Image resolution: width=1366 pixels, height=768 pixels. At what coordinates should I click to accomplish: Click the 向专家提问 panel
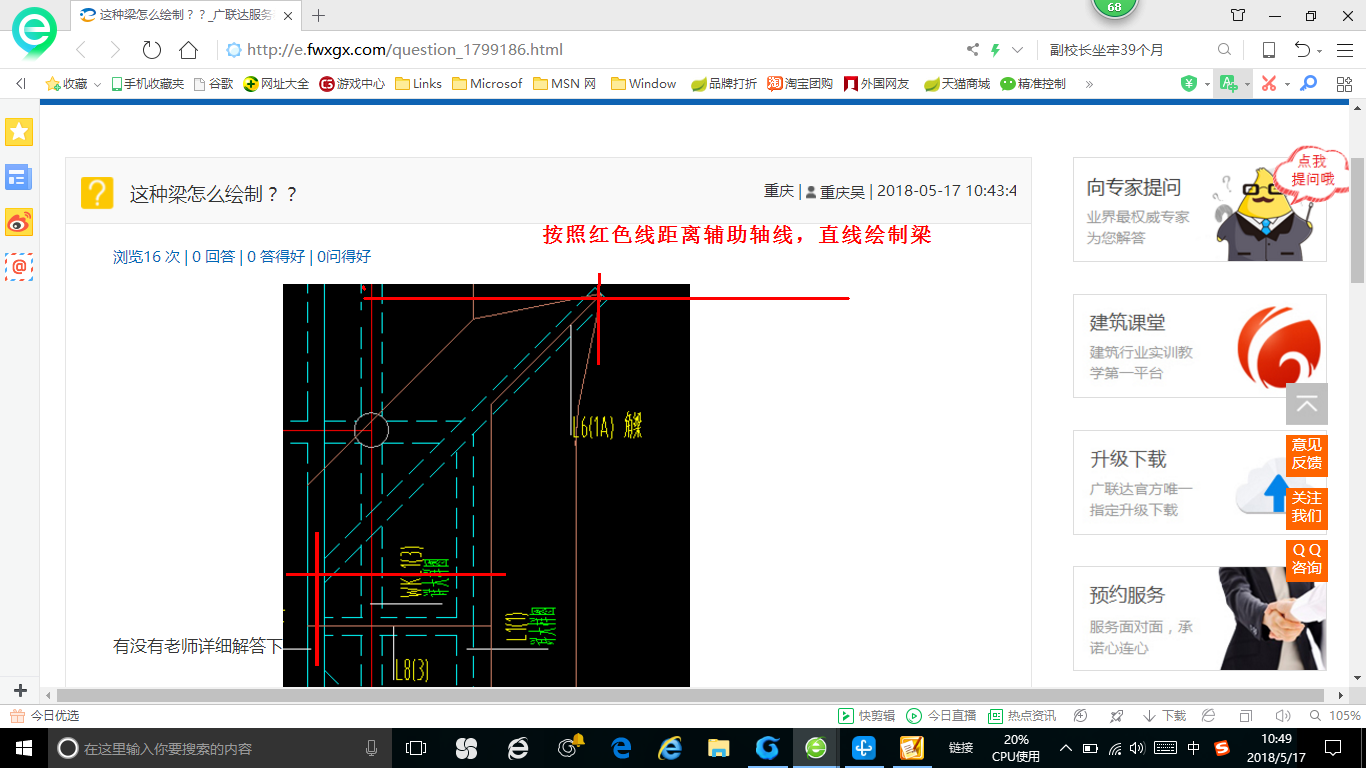click(1200, 210)
